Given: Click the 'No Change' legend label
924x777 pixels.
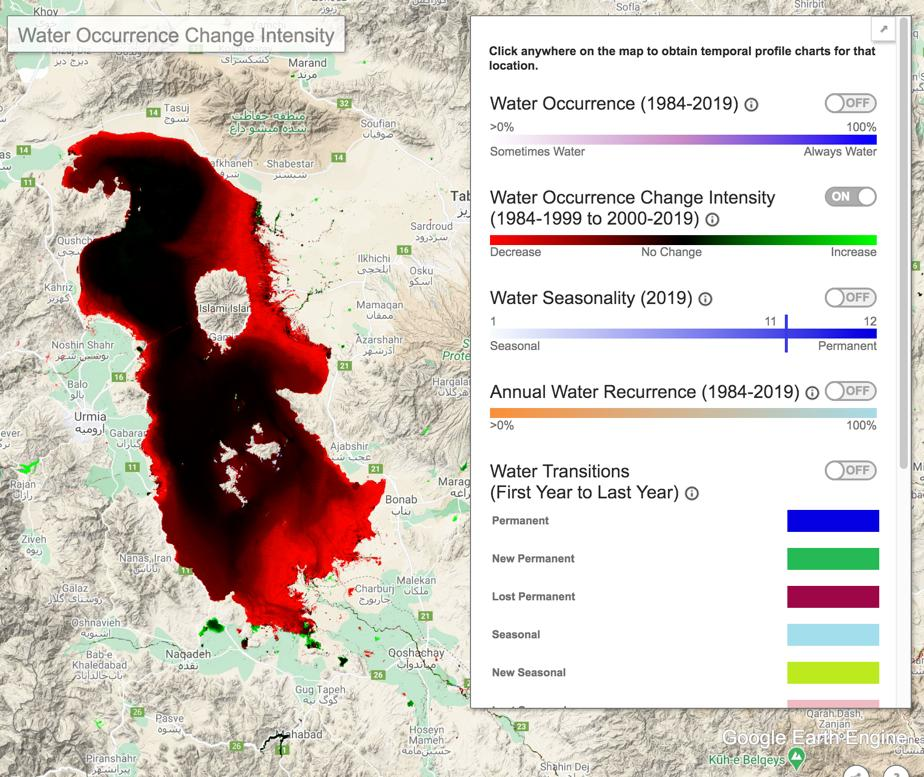Looking at the screenshot, I should (x=671, y=252).
